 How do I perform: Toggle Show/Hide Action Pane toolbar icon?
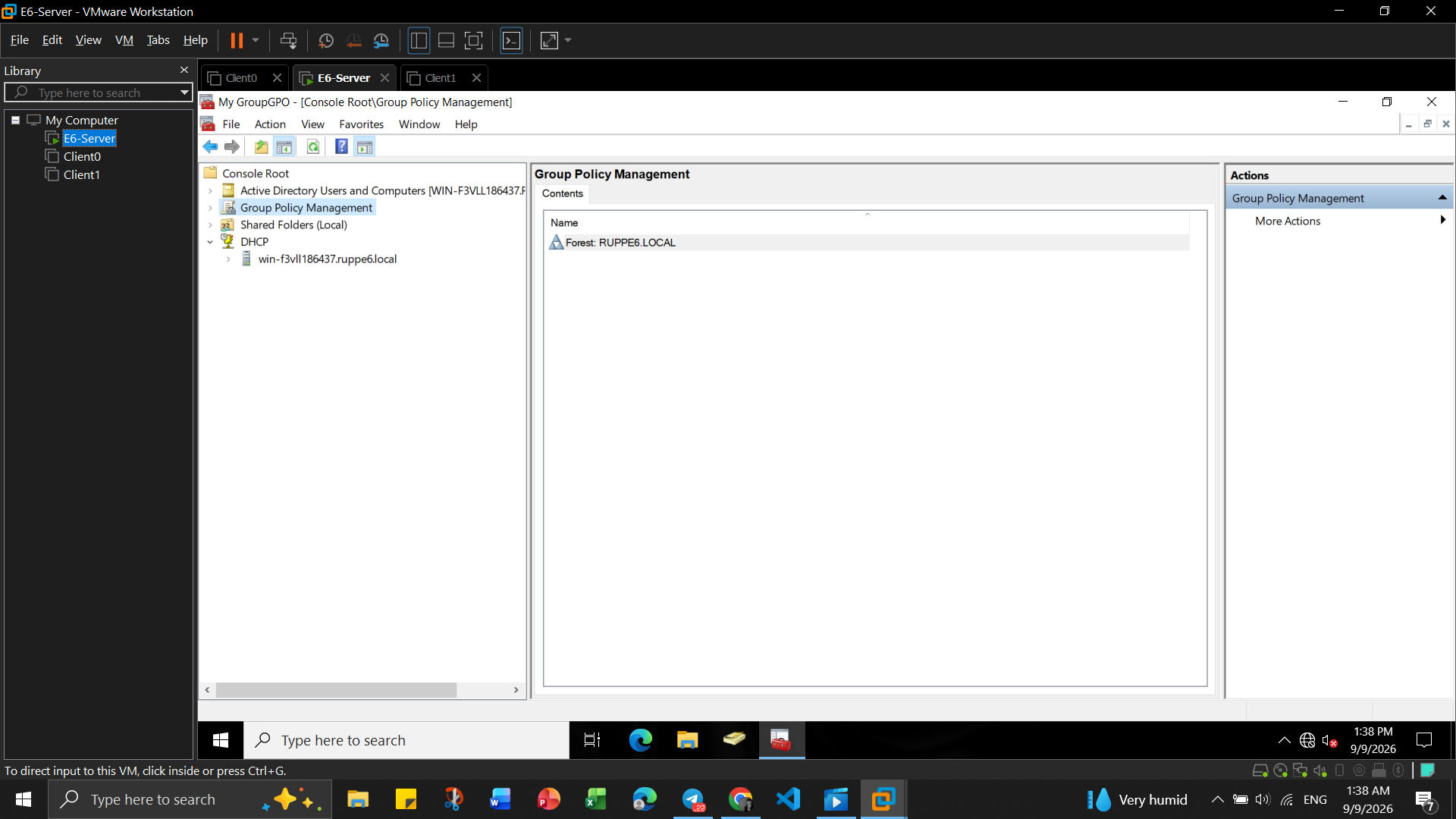(365, 147)
